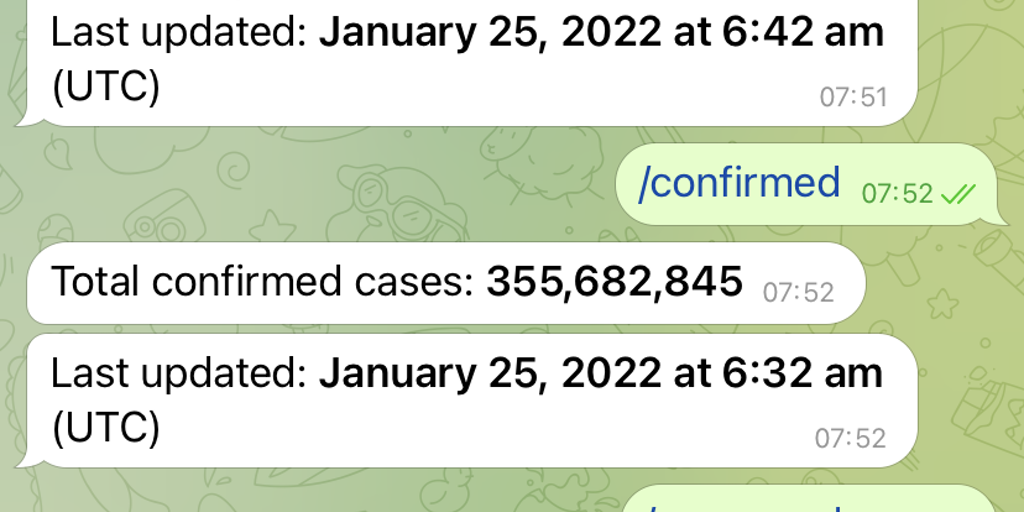Screen dimensions: 1024x512
Task: Tap the blue /confirmed command link
Action: point(739,183)
